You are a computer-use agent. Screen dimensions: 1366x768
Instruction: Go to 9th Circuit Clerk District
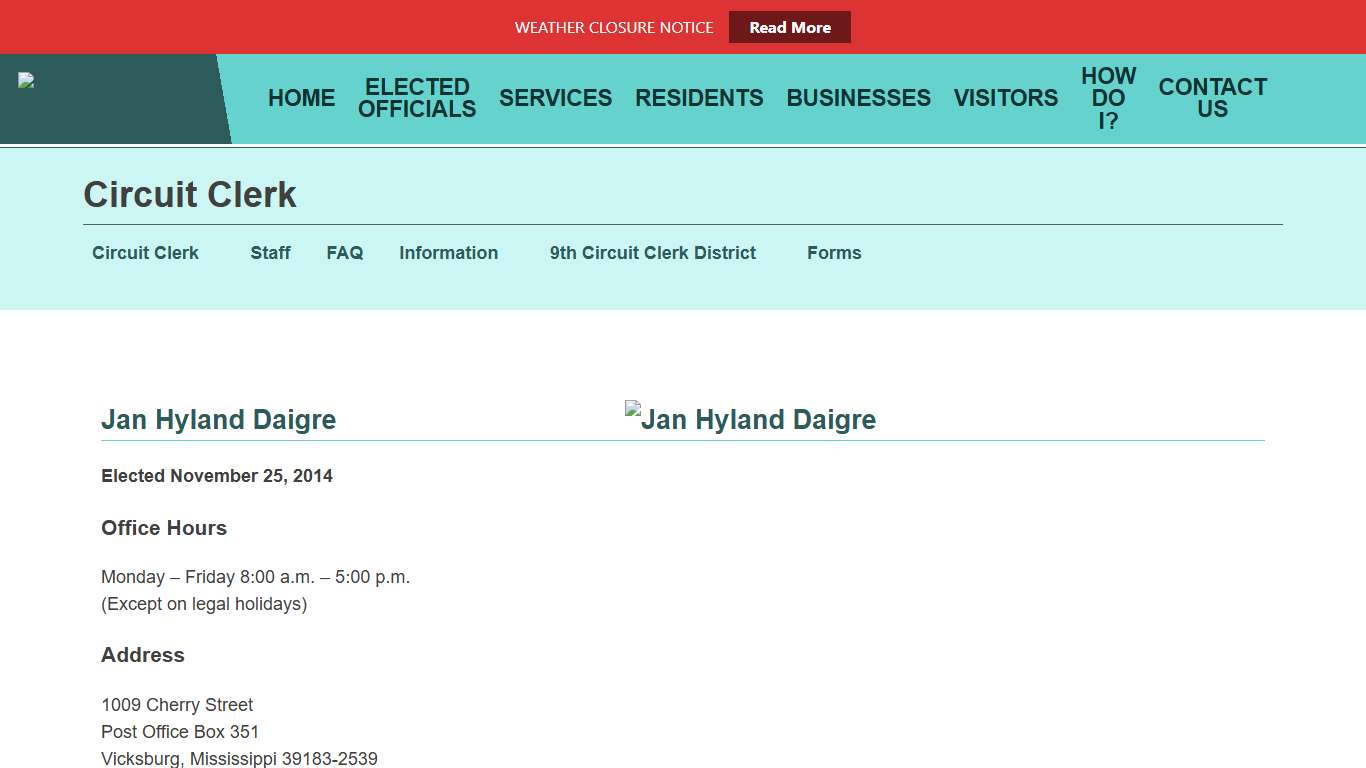coord(652,253)
